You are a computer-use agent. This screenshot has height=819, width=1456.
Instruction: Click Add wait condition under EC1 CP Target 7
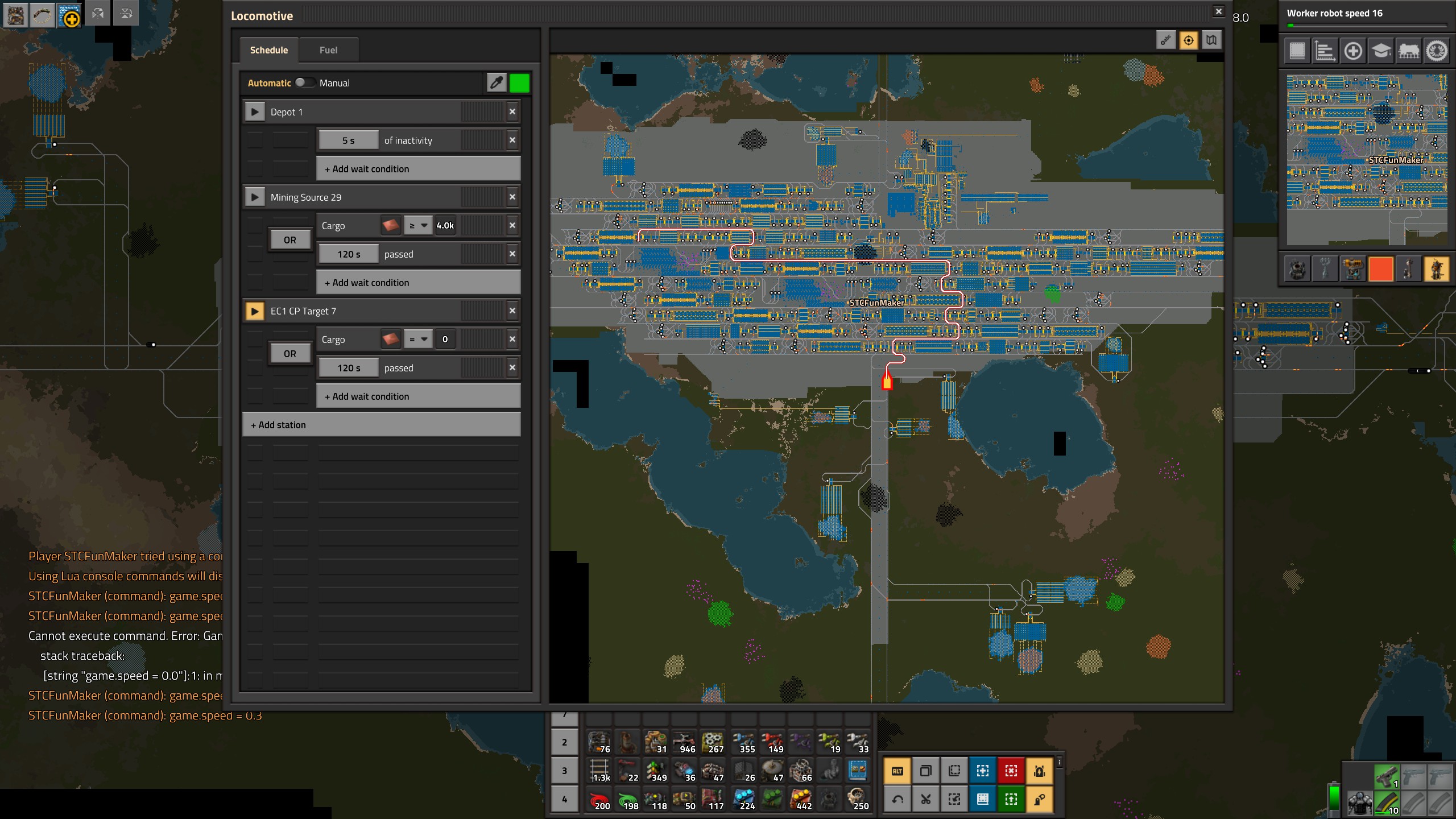click(x=418, y=396)
